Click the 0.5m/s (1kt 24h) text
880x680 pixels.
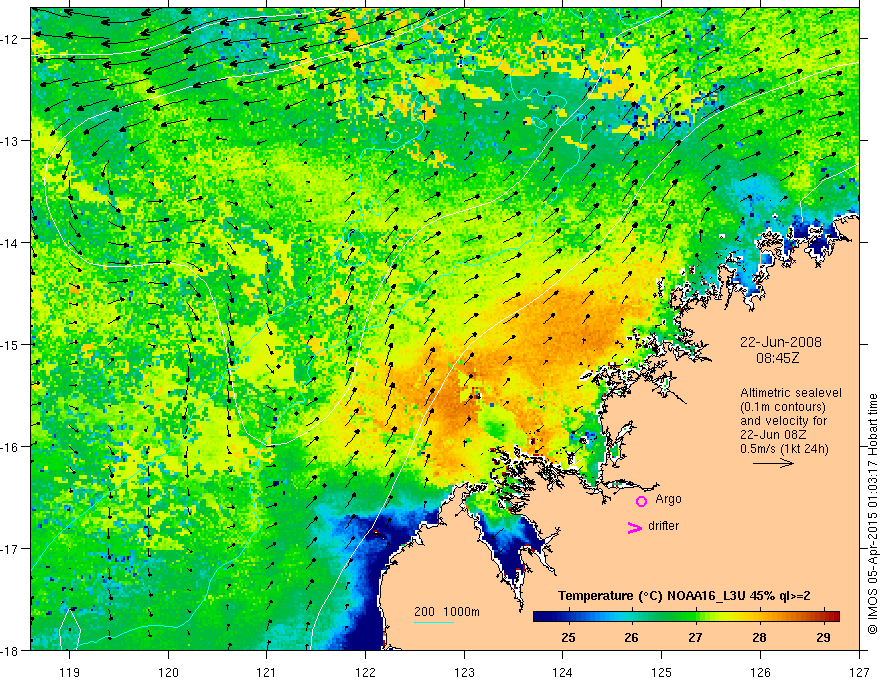pyautogui.click(x=784, y=449)
